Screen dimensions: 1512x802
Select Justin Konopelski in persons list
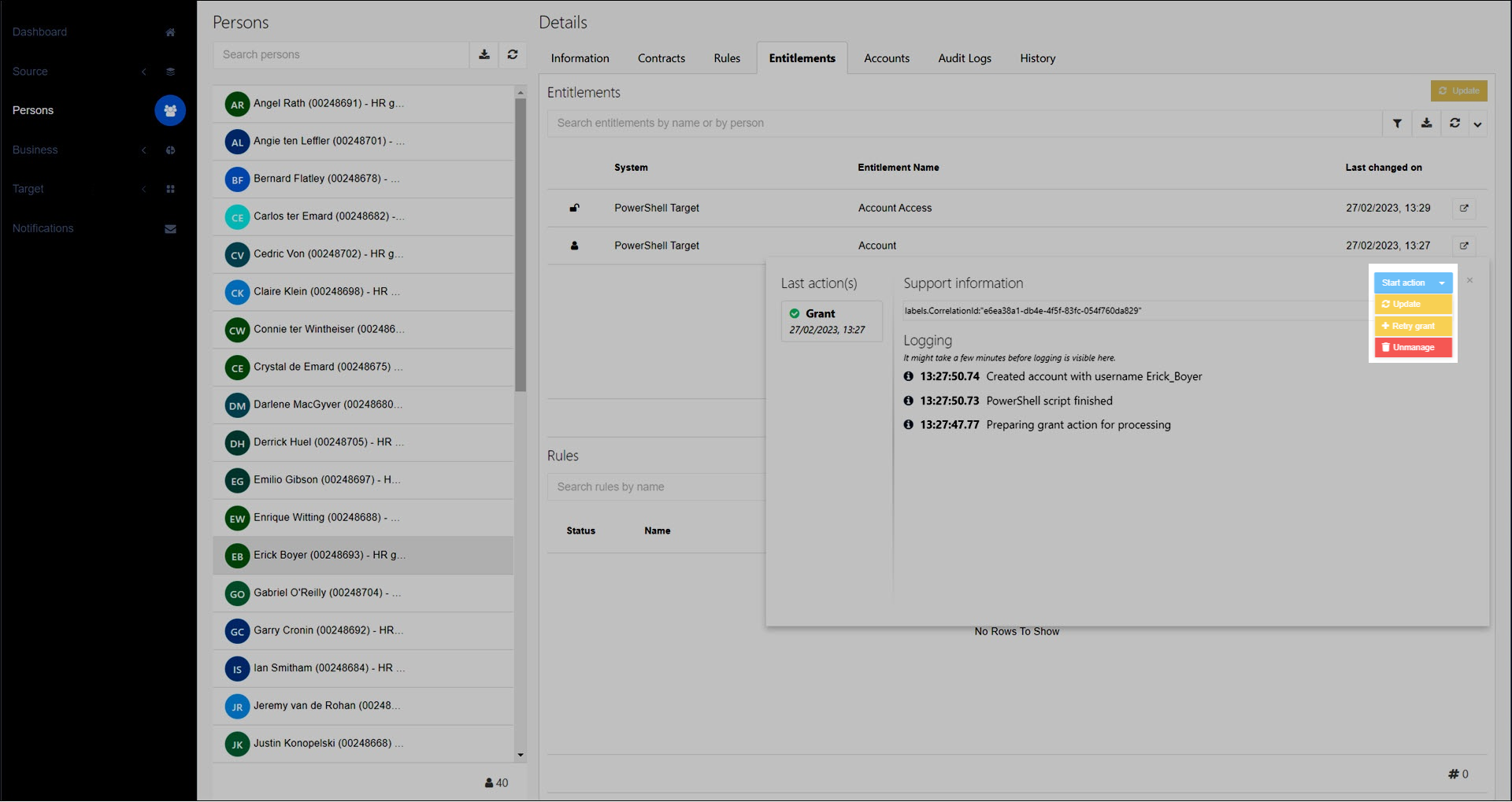point(363,744)
